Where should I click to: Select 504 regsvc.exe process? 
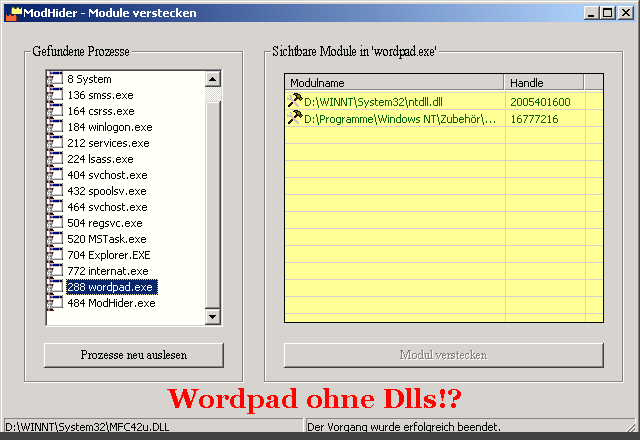tap(105, 223)
